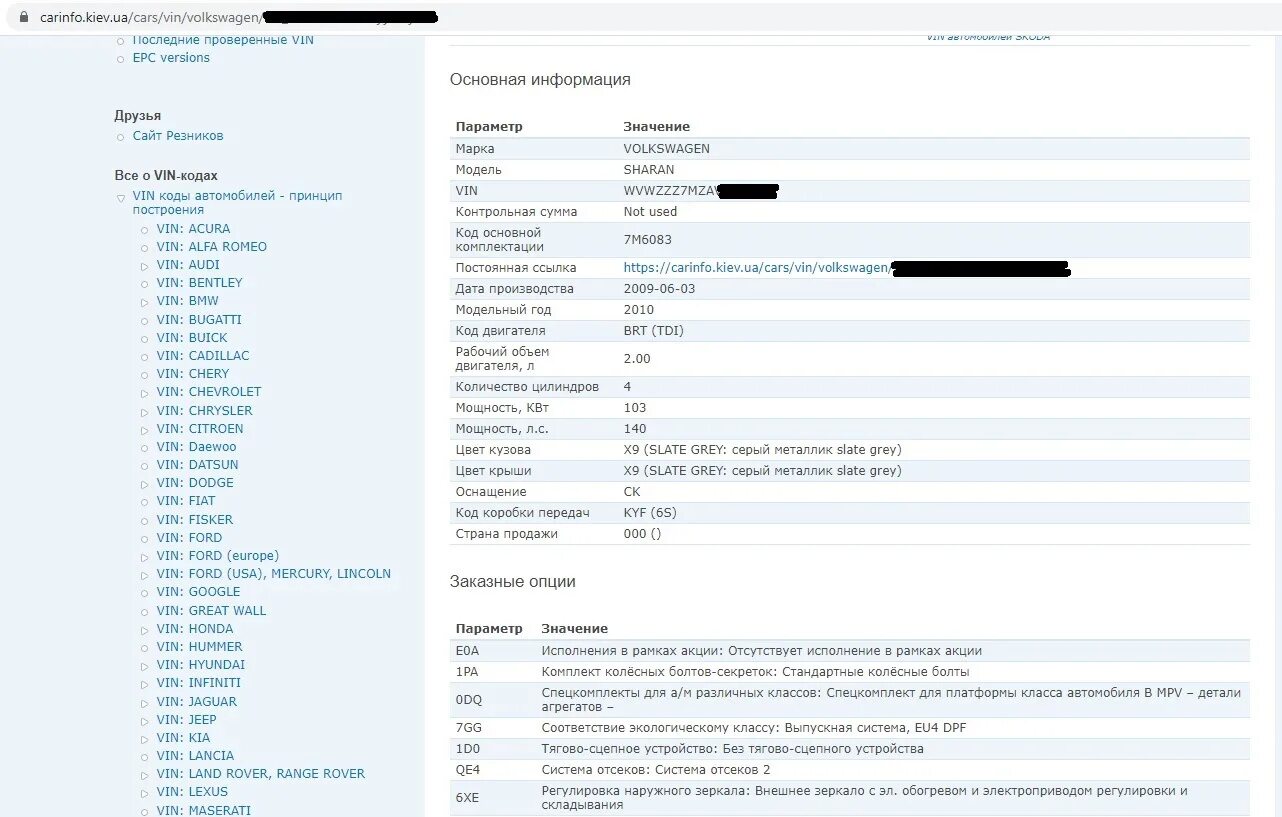Open the VIN: ALFA ROMEO page

(x=211, y=247)
